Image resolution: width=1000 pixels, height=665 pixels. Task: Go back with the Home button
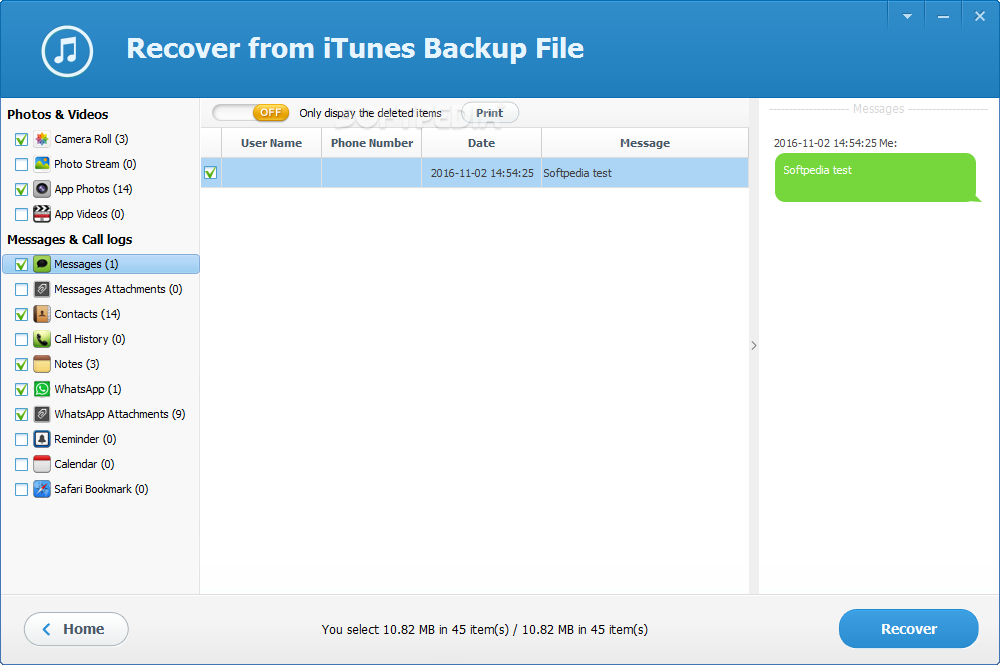76,629
